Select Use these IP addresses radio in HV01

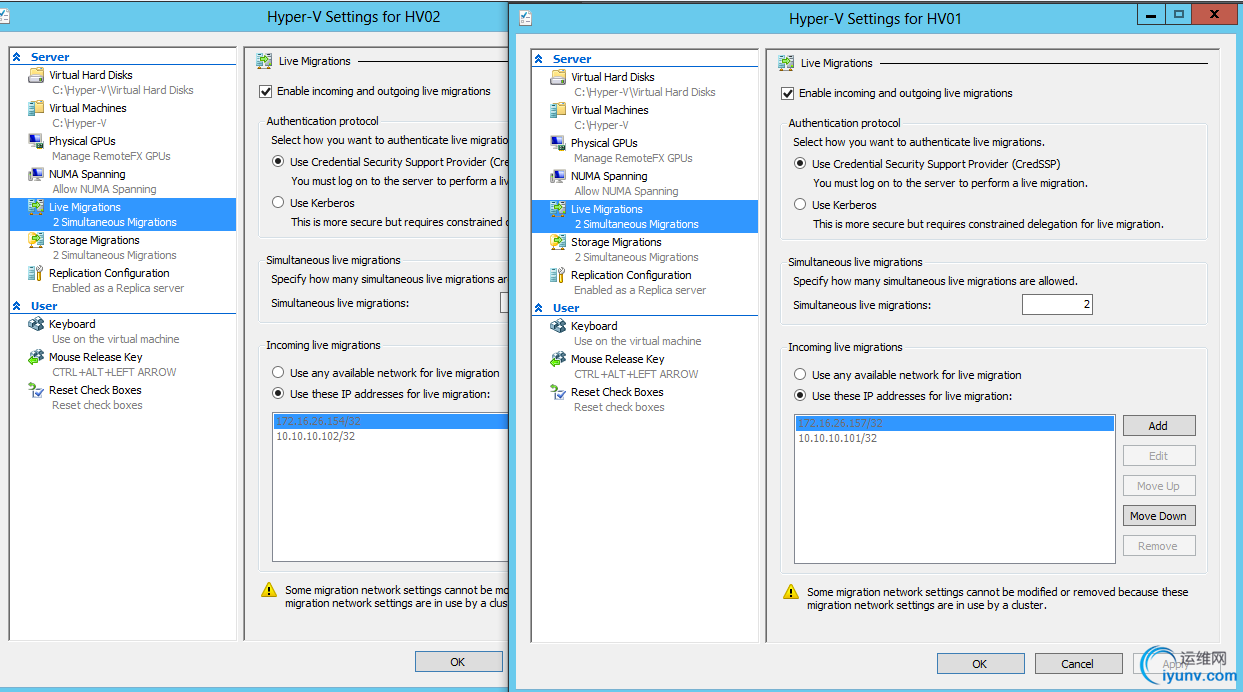[x=800, y=396]
